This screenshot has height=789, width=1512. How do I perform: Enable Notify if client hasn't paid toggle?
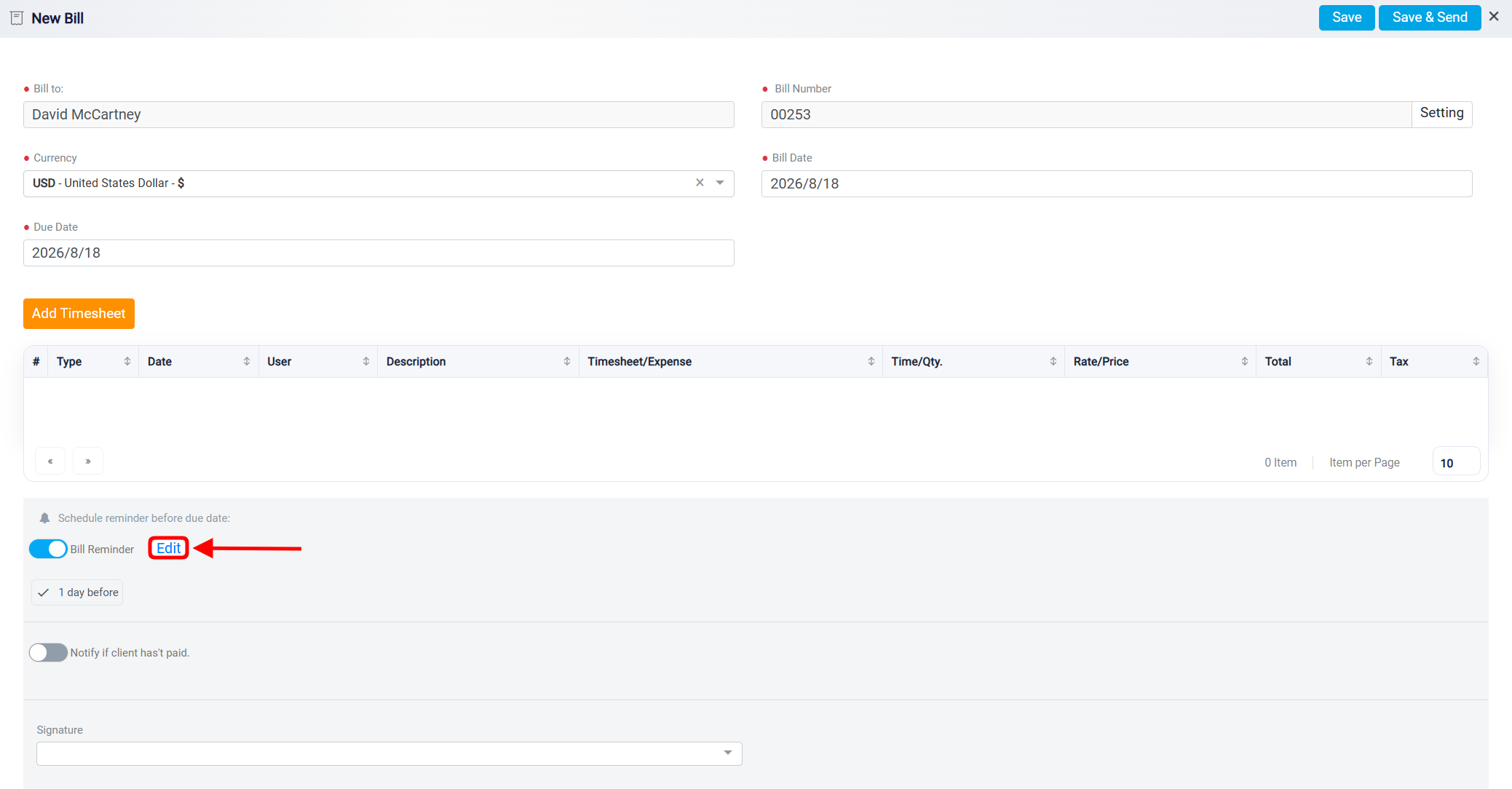pos(48,652)
